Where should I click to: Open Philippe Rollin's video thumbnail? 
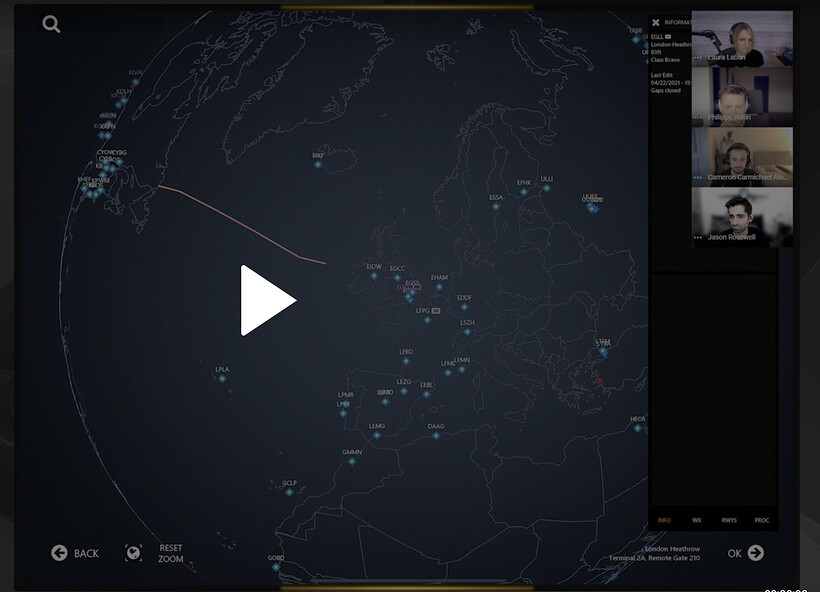coord(742,98)
